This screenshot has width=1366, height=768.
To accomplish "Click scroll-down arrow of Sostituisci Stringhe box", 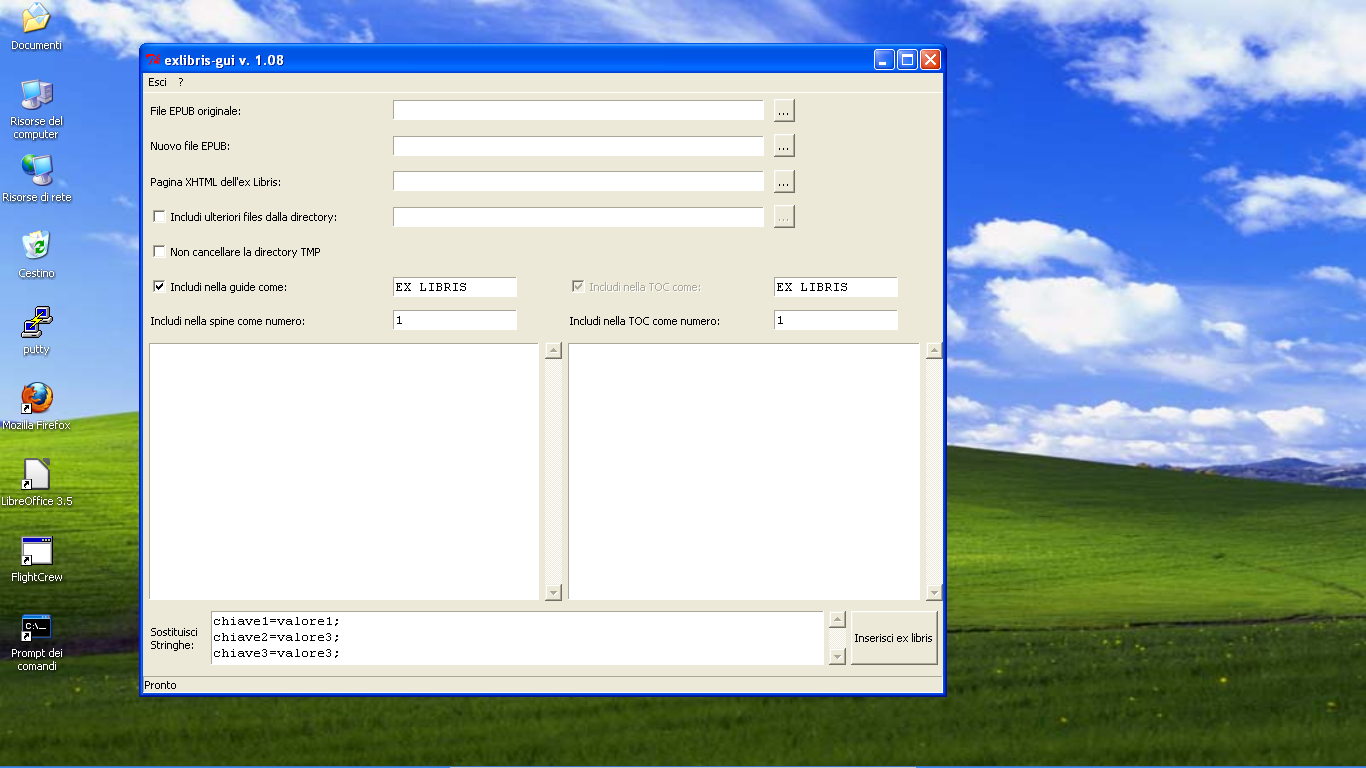I will point(838,656).
